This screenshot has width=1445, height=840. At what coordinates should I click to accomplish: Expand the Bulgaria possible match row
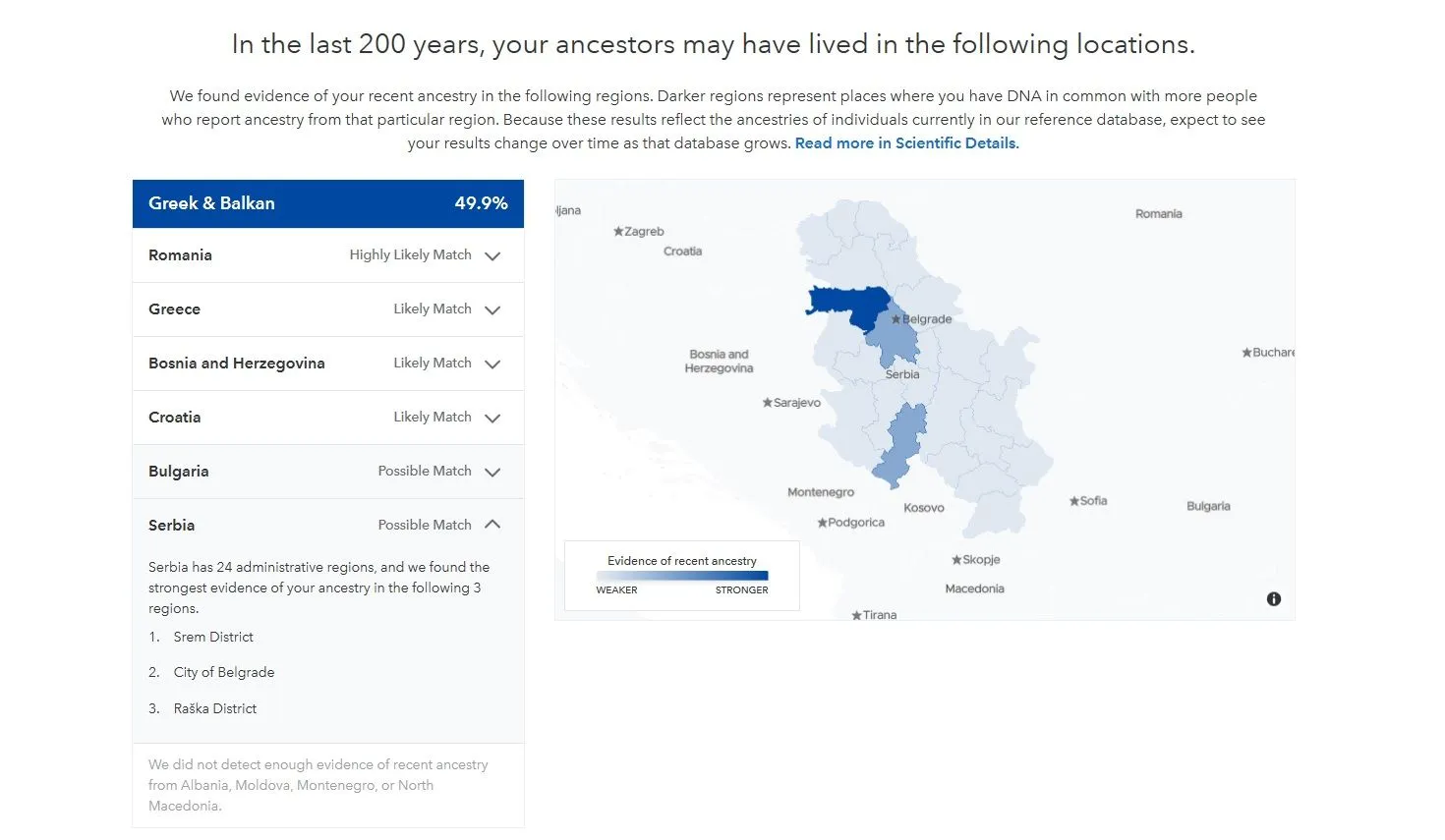coord(492,472)
